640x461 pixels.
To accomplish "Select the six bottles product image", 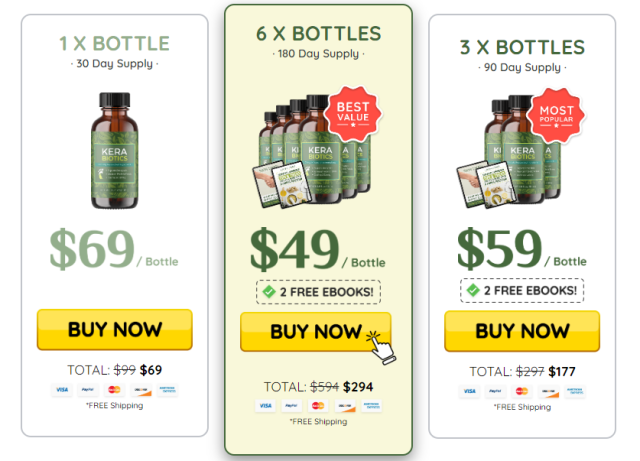I will click(312, 151).
